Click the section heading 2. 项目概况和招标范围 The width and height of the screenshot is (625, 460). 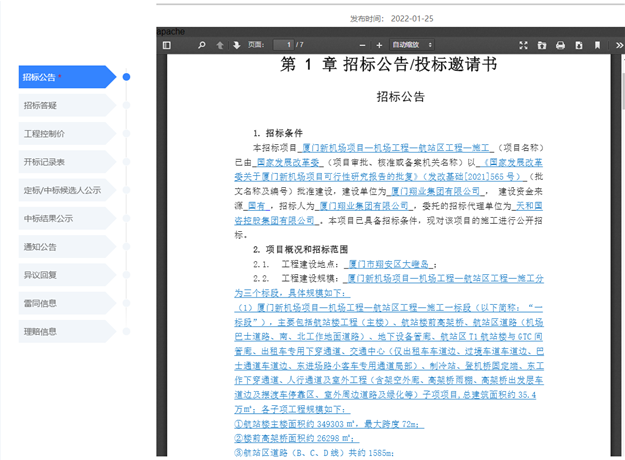coord(301,250)
